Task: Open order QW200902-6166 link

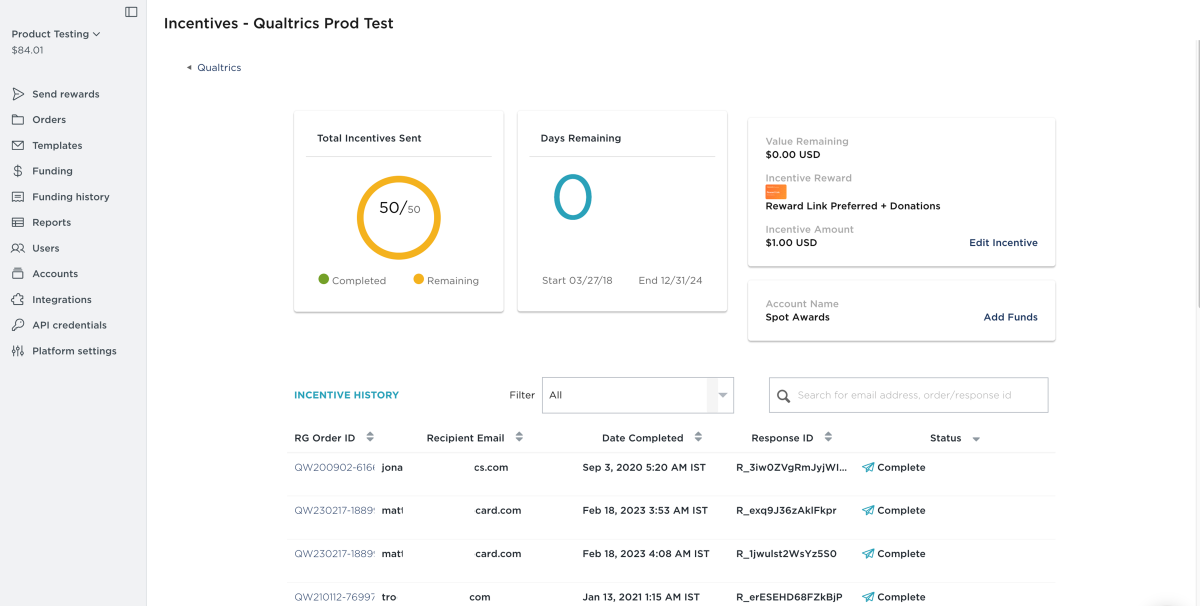Action: click(x=334, y=467)
